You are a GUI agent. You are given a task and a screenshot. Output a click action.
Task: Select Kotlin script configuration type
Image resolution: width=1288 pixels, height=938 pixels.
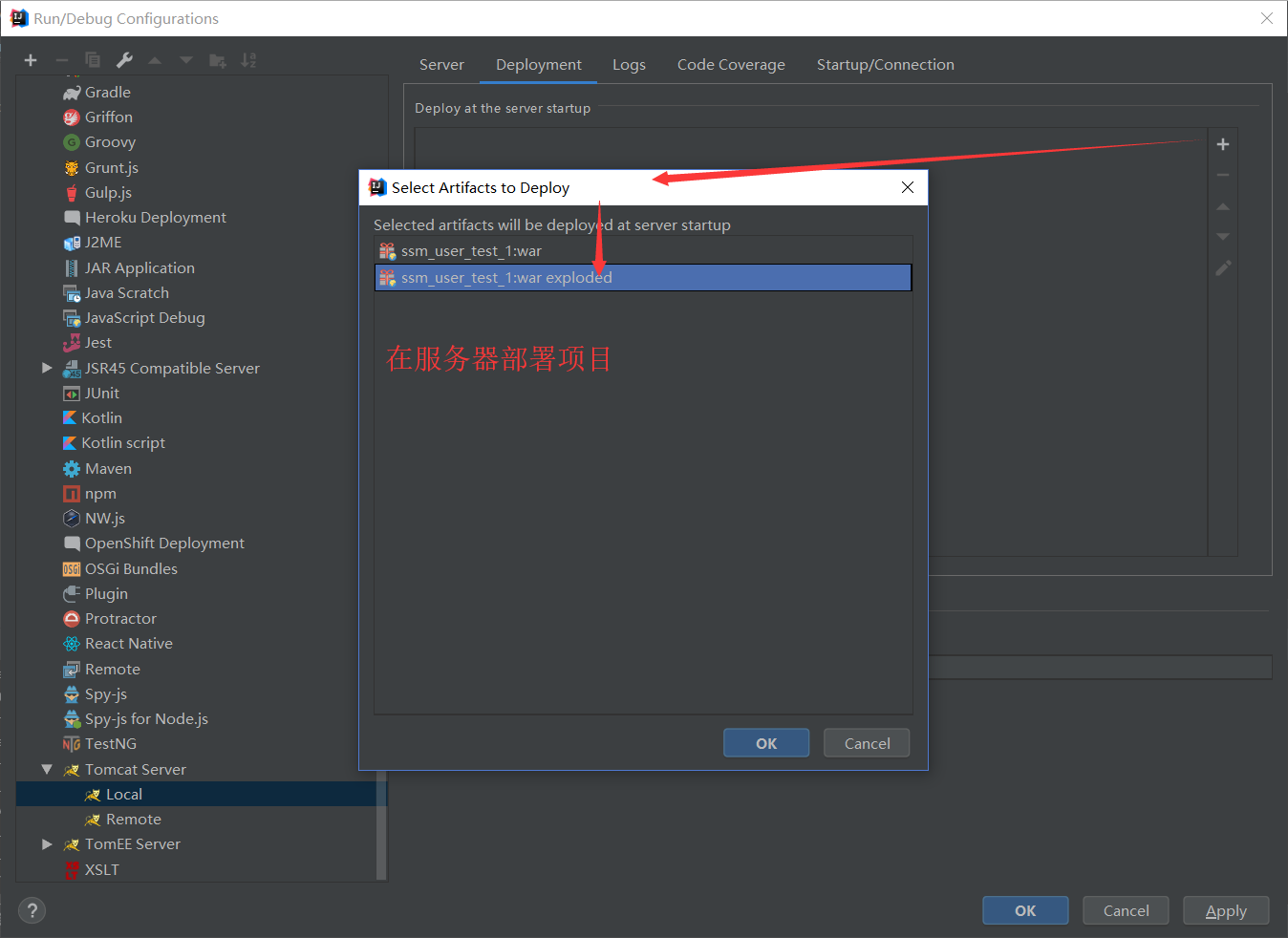(x=114, y=442)
